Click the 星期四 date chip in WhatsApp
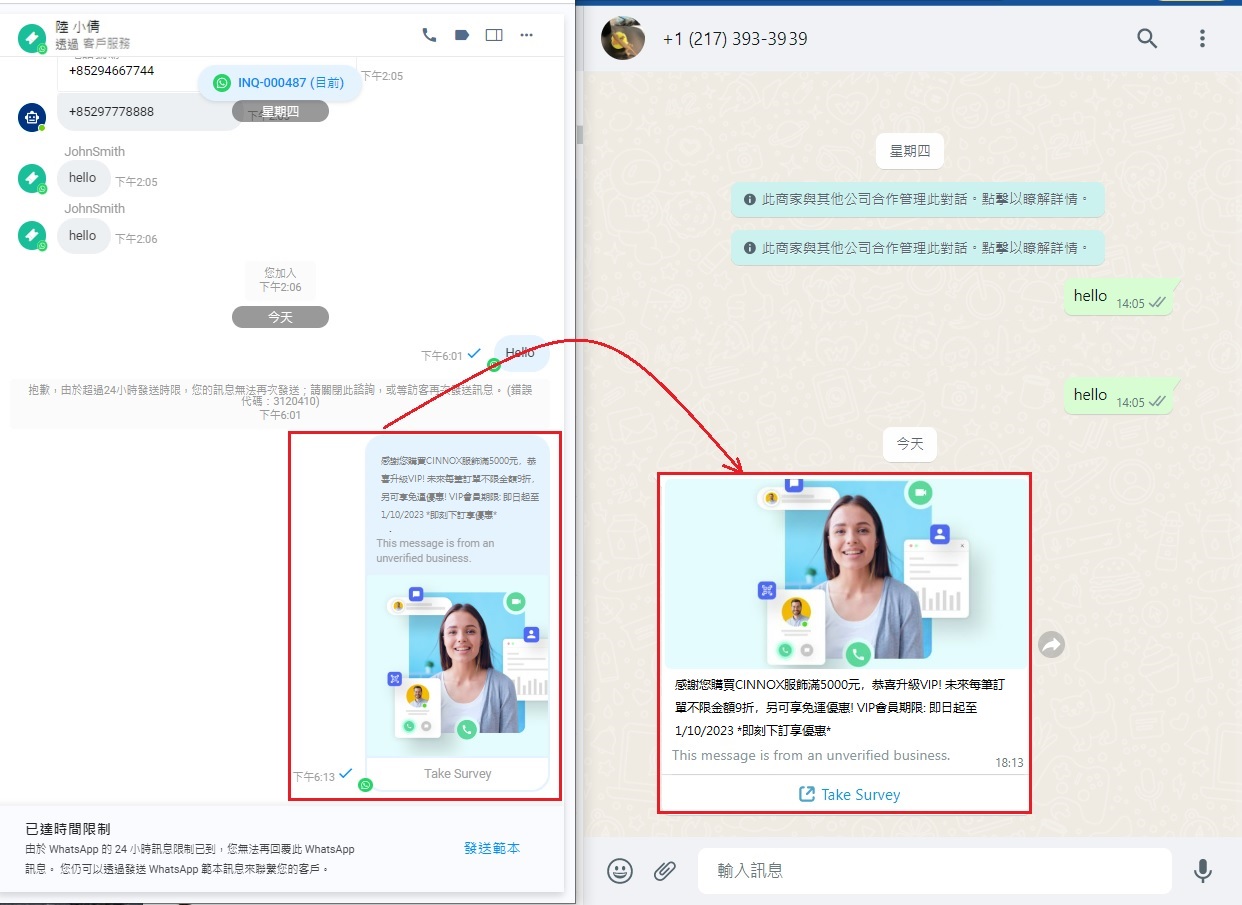1242x905 pixels. tap(910, 151)
